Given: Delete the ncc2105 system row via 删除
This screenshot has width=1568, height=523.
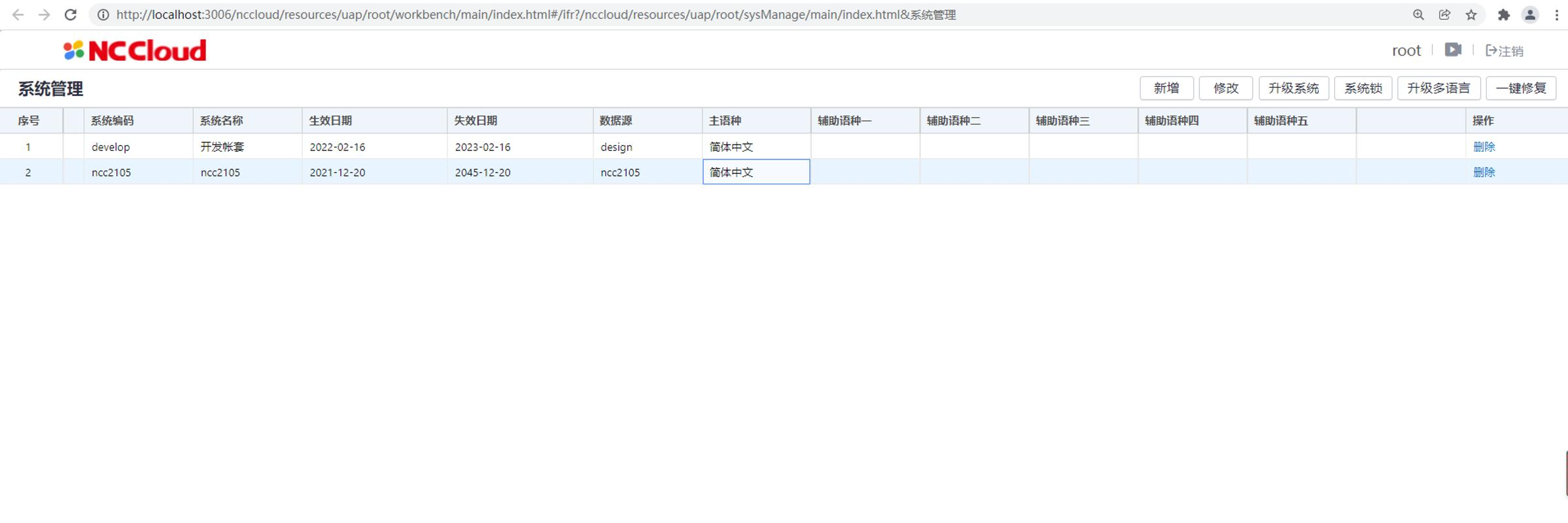Looking at the screenshot, I should [x=1484, y=172].
